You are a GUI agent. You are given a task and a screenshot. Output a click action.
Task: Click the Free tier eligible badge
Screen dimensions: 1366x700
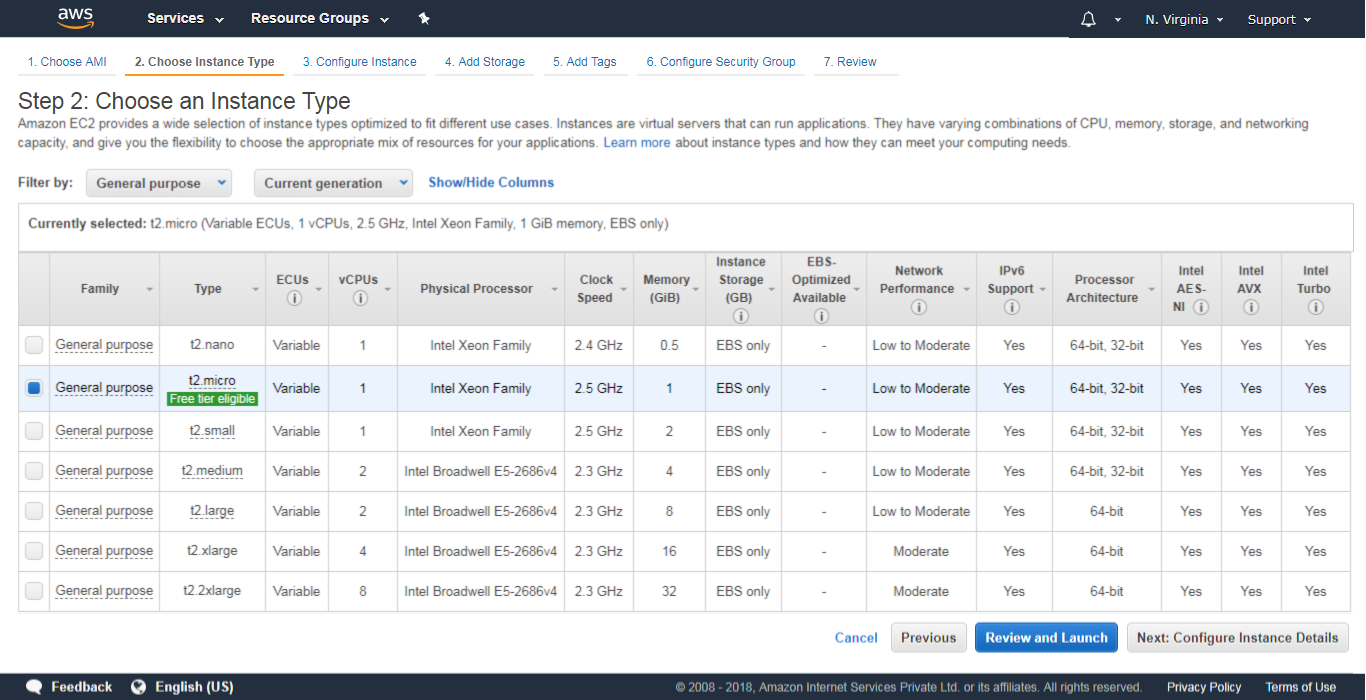point(213,399)
